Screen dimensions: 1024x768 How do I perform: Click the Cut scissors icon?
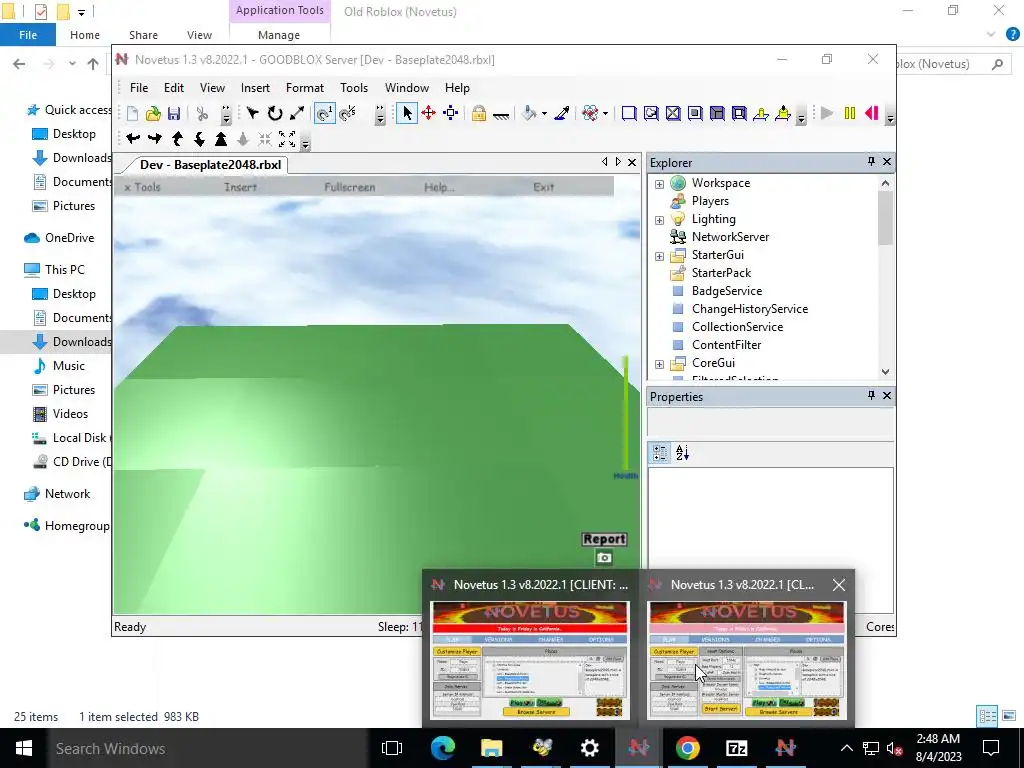coord(202,114)
